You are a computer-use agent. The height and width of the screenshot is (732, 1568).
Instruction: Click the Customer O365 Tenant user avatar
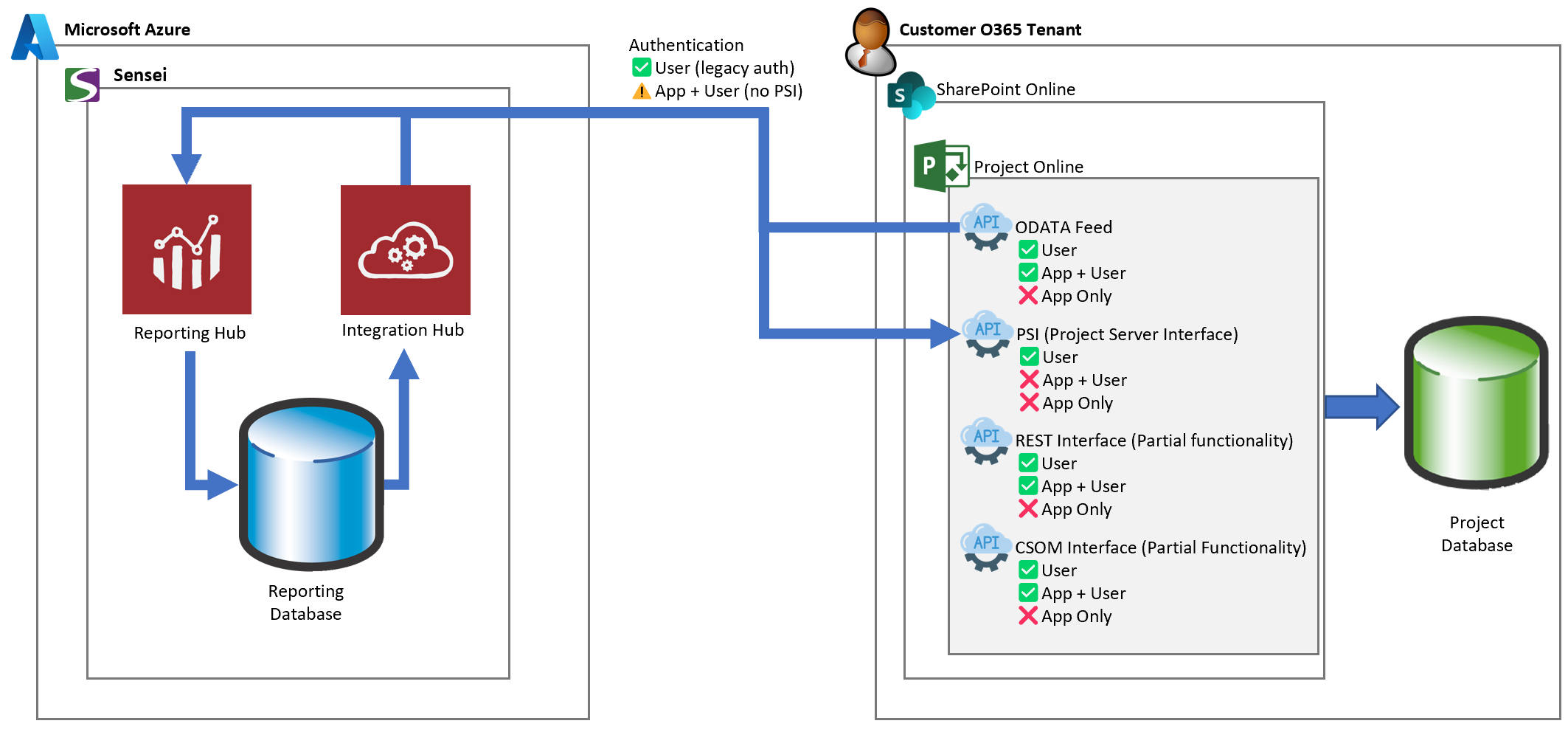(x=870, y=42)
